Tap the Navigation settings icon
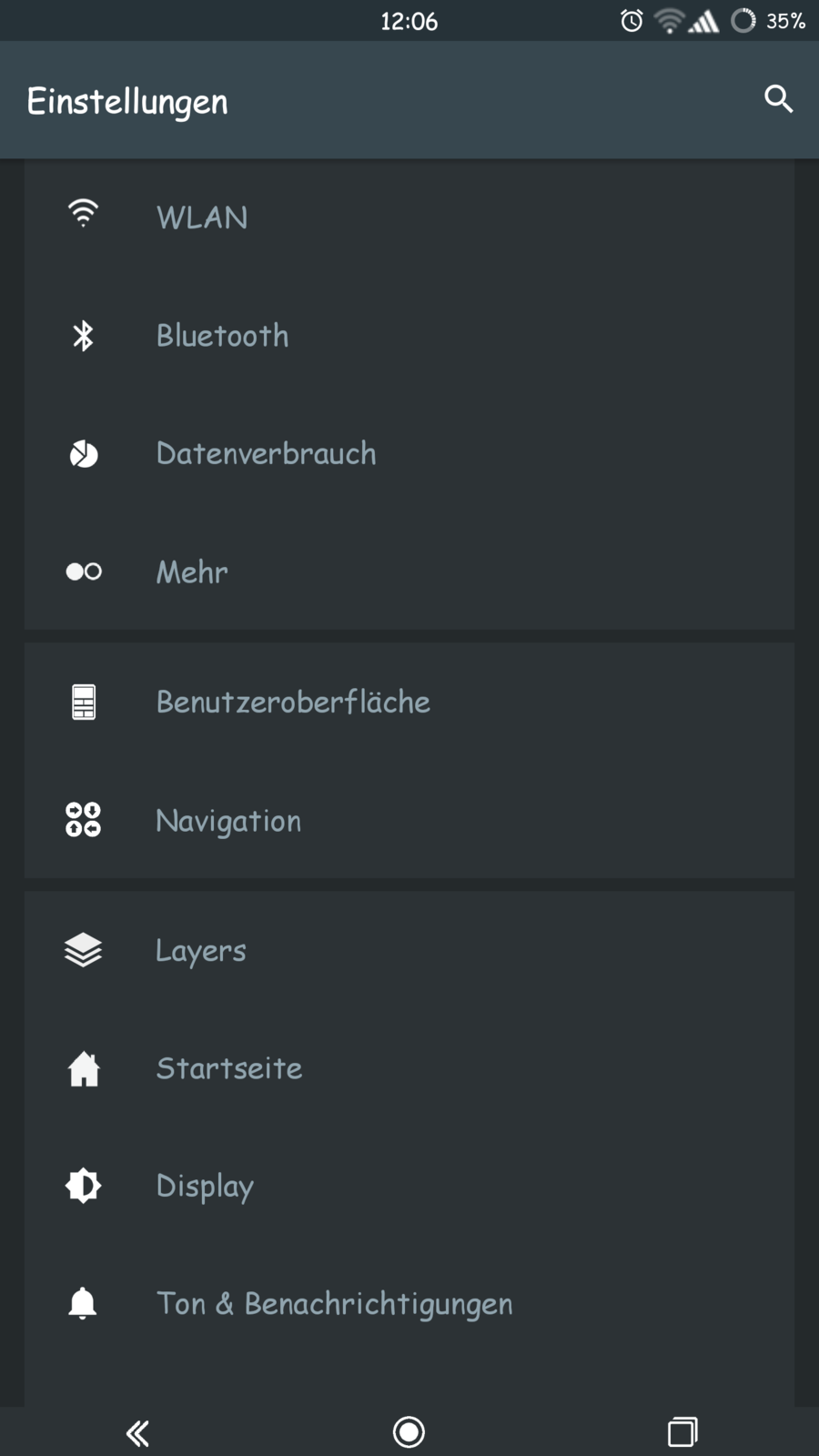The width and height of the screenshot is (819, 1456). (83, 819)
